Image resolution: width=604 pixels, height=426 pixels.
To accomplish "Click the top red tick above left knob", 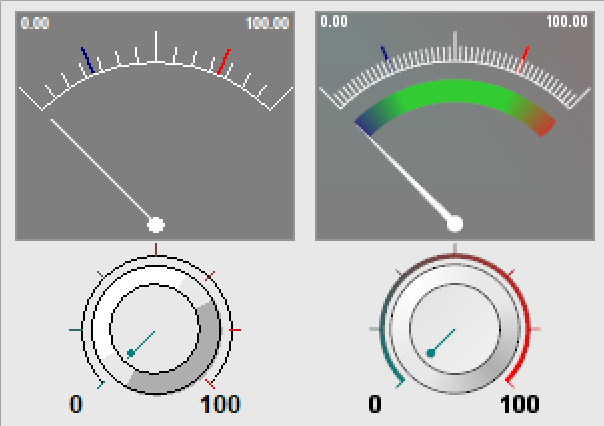I will pyautogui.click(x=155, y=249).
